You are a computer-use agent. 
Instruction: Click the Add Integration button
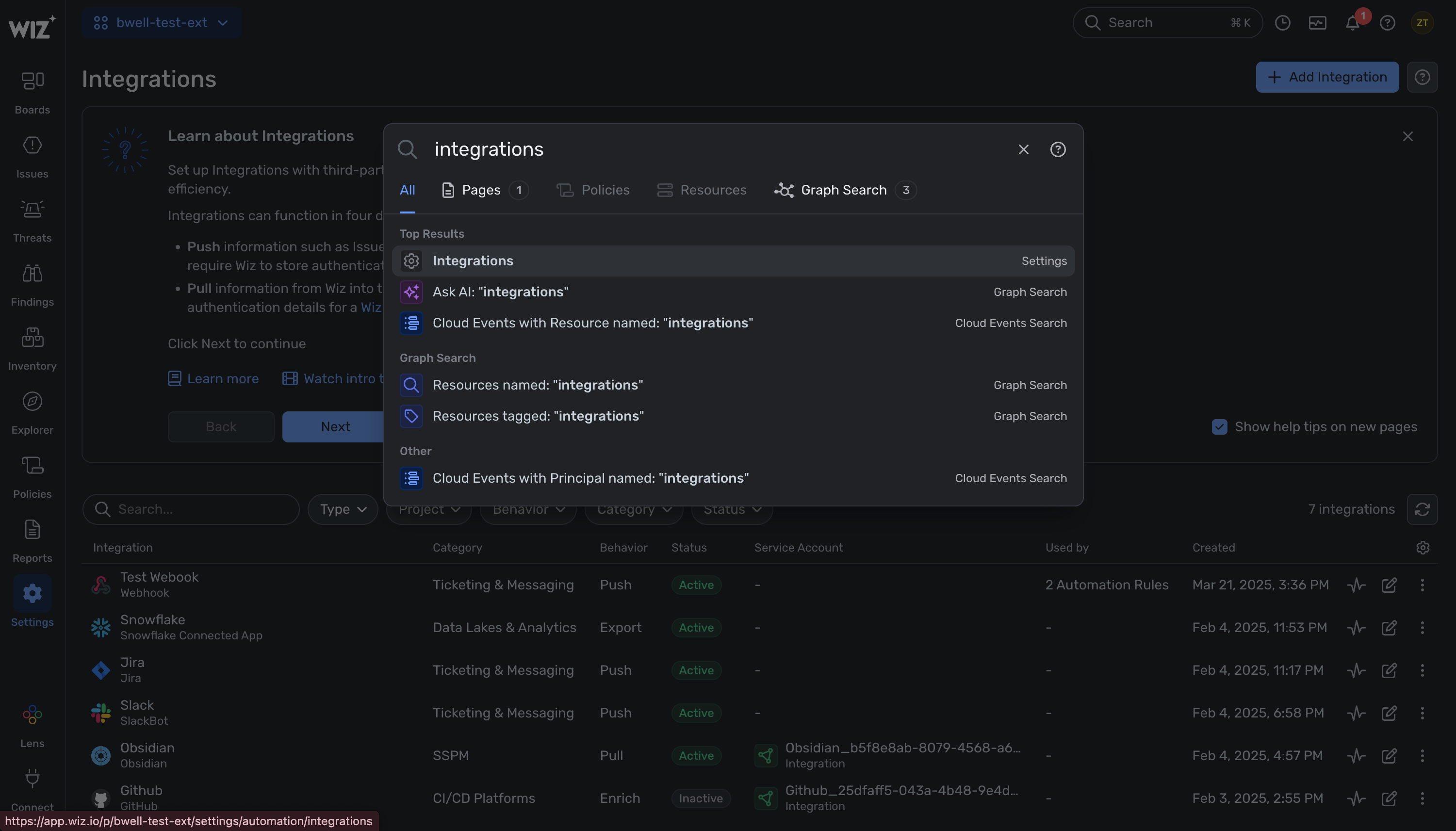[1326, 77]
